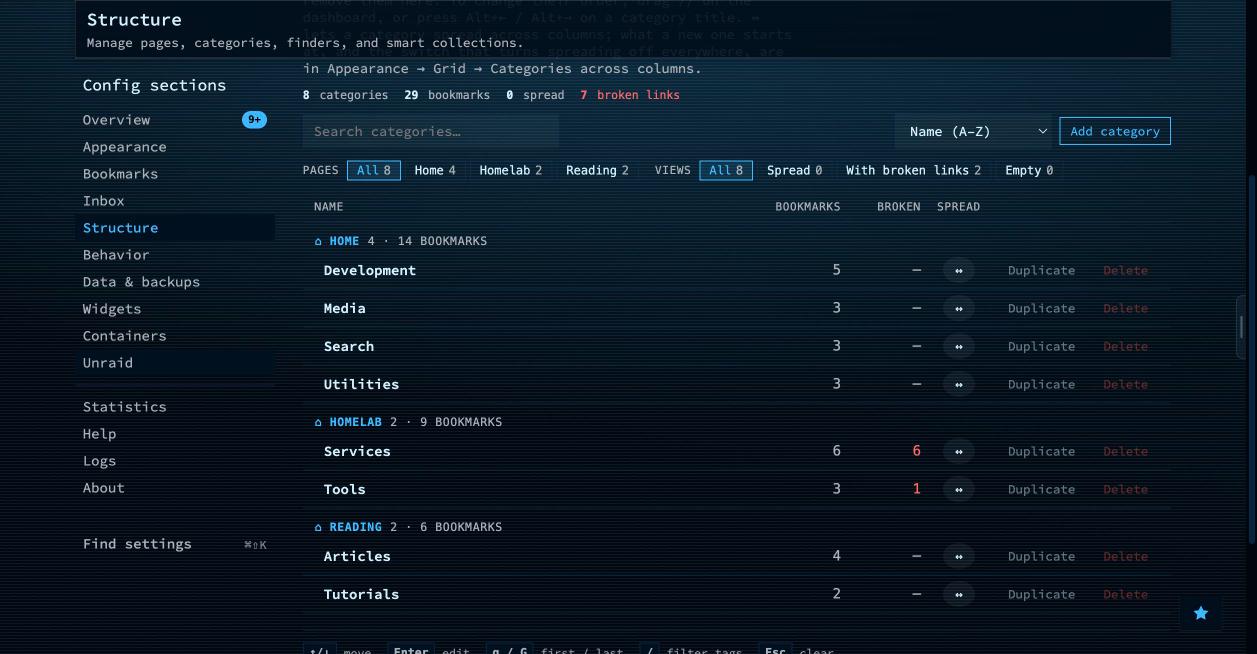1257x654 pixels.
Task: Filter categories by the Homelab page
Action: click(x=511, y=170)
